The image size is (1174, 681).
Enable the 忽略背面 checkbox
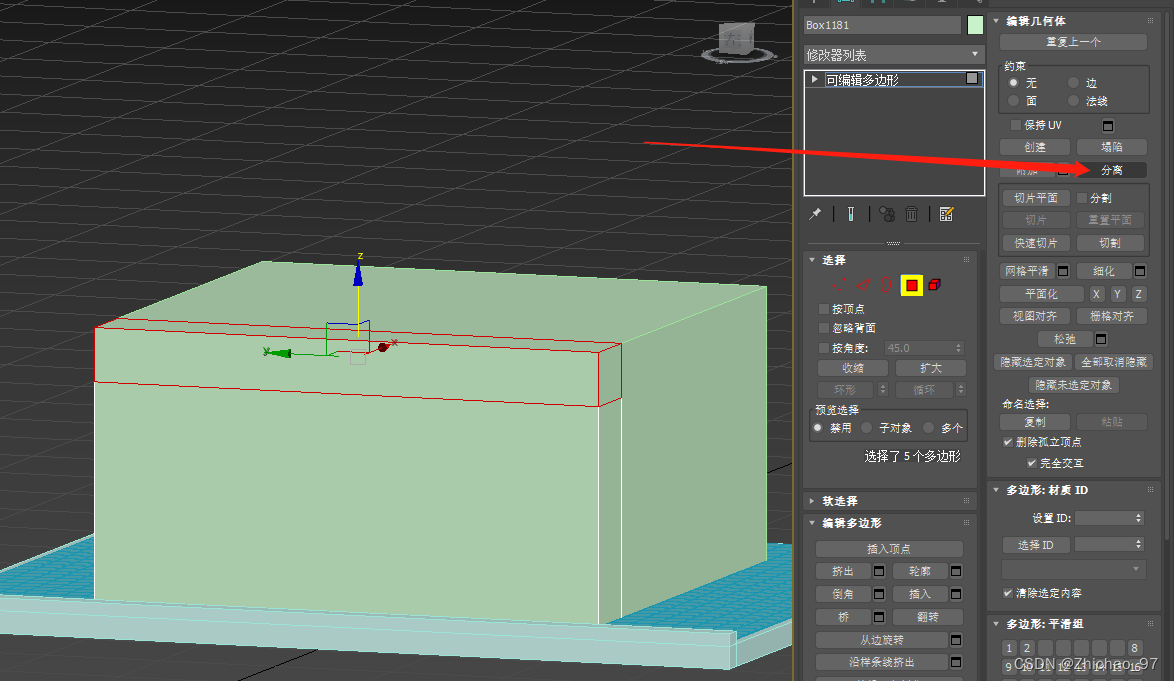(824, 328)
